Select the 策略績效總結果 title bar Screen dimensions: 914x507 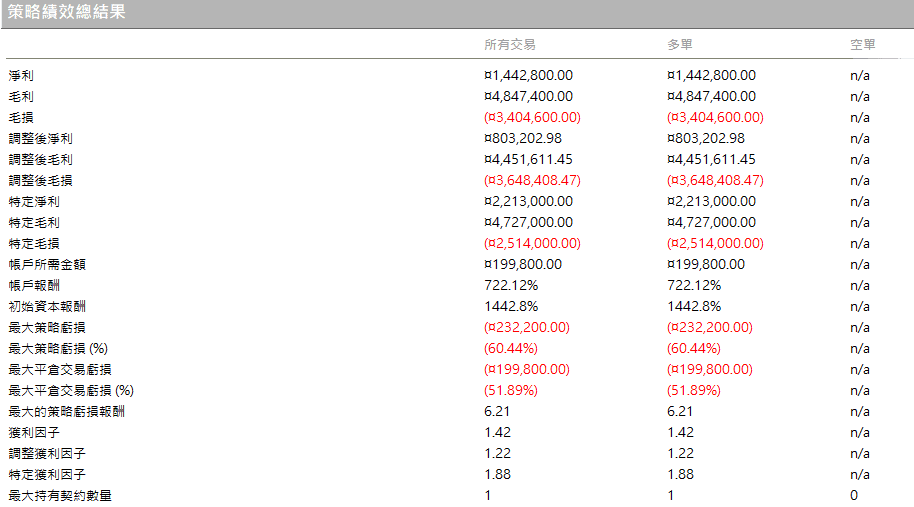coord(457,13)
